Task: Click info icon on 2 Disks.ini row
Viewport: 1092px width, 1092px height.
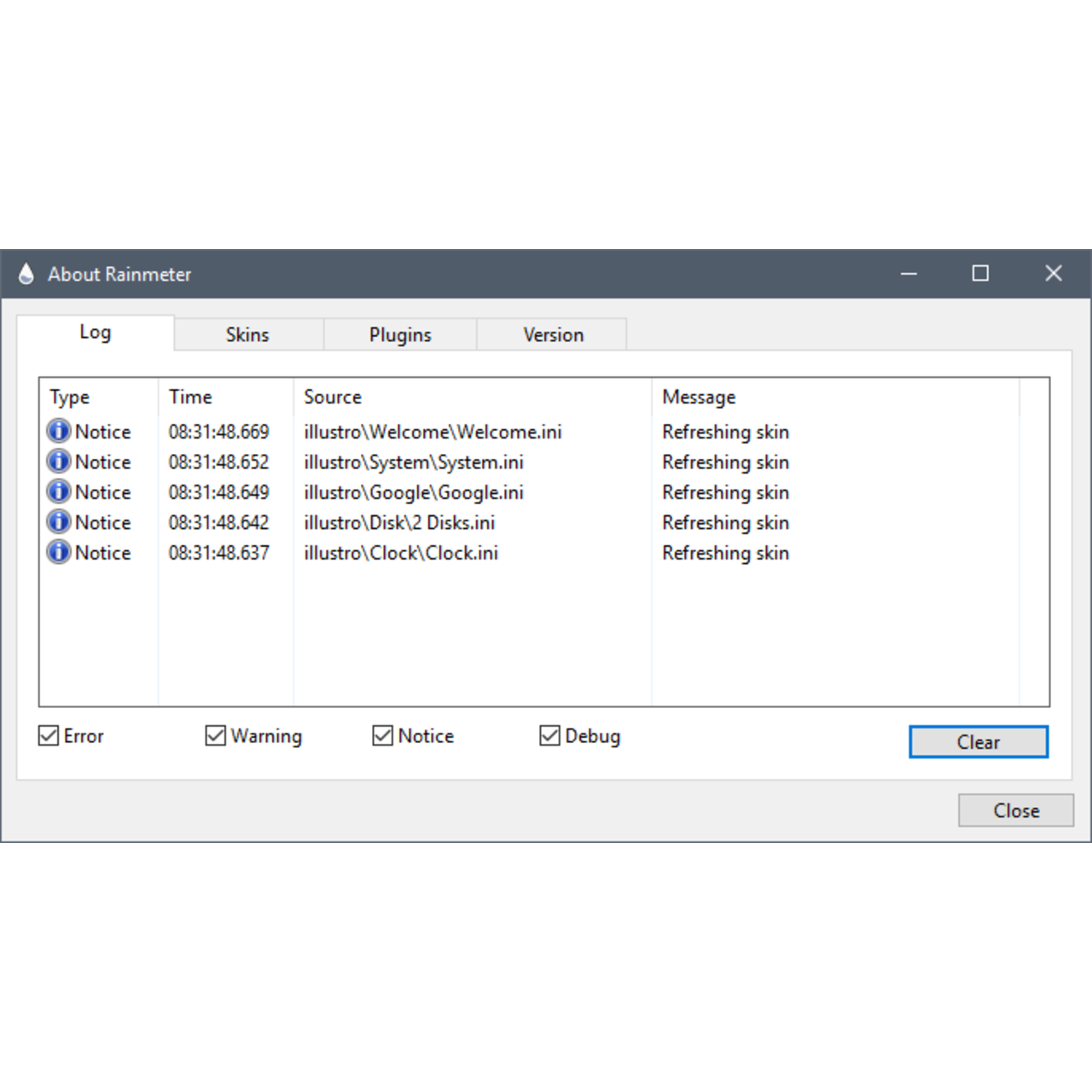Action: click(59, 522)
